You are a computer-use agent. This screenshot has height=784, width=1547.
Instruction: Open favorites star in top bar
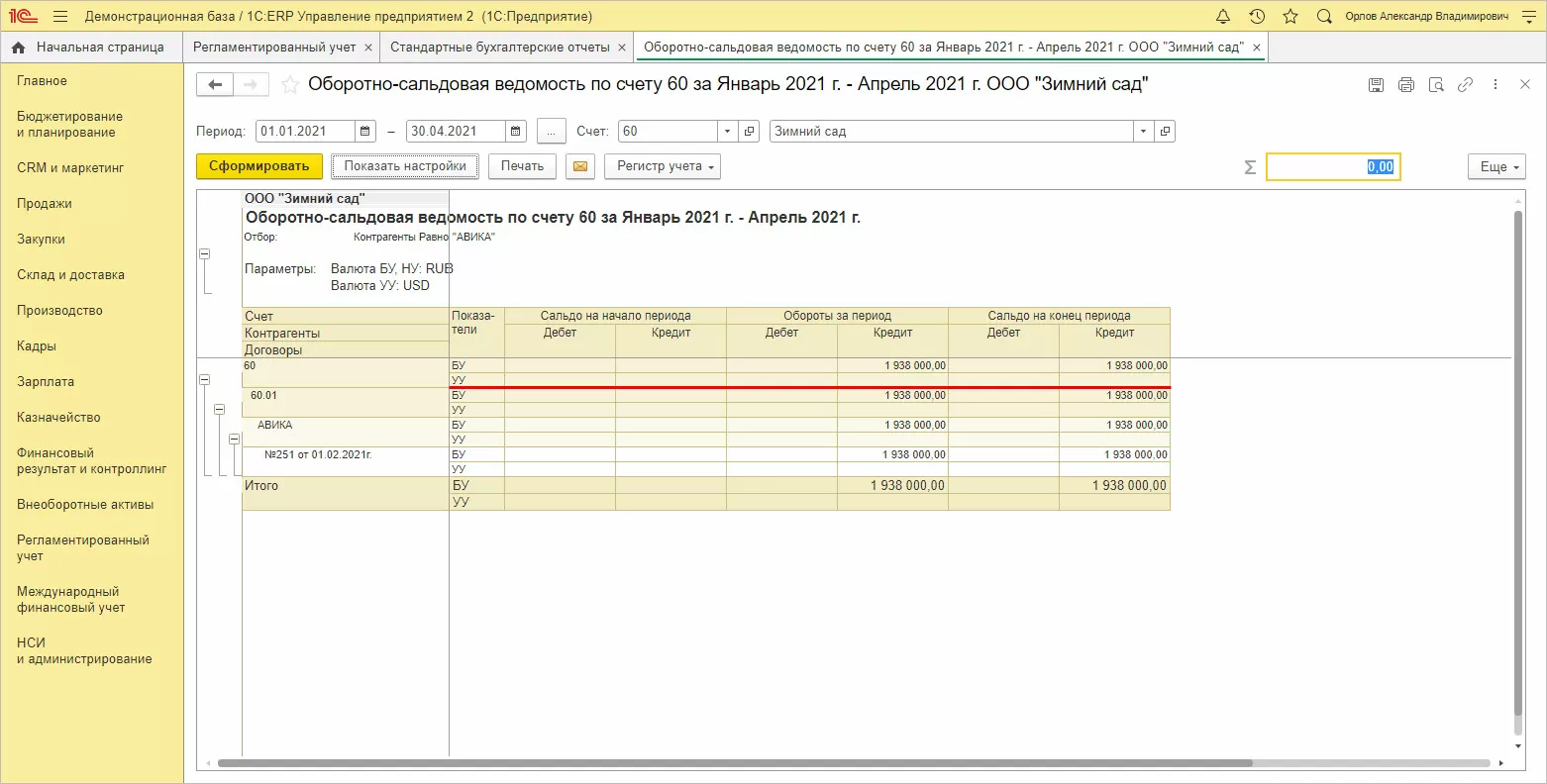tap(1290, 17)
